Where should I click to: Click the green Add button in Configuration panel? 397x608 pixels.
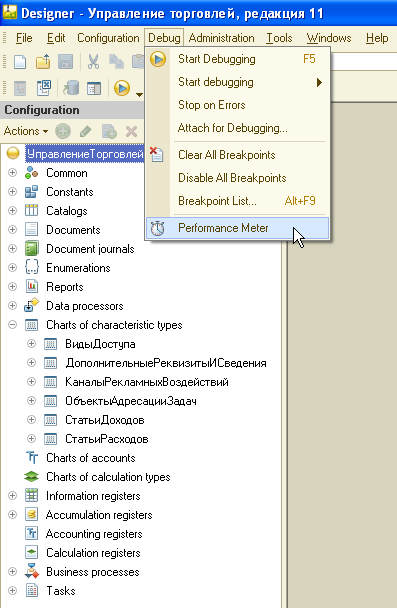pyautogui.click(x=63, y=131)
